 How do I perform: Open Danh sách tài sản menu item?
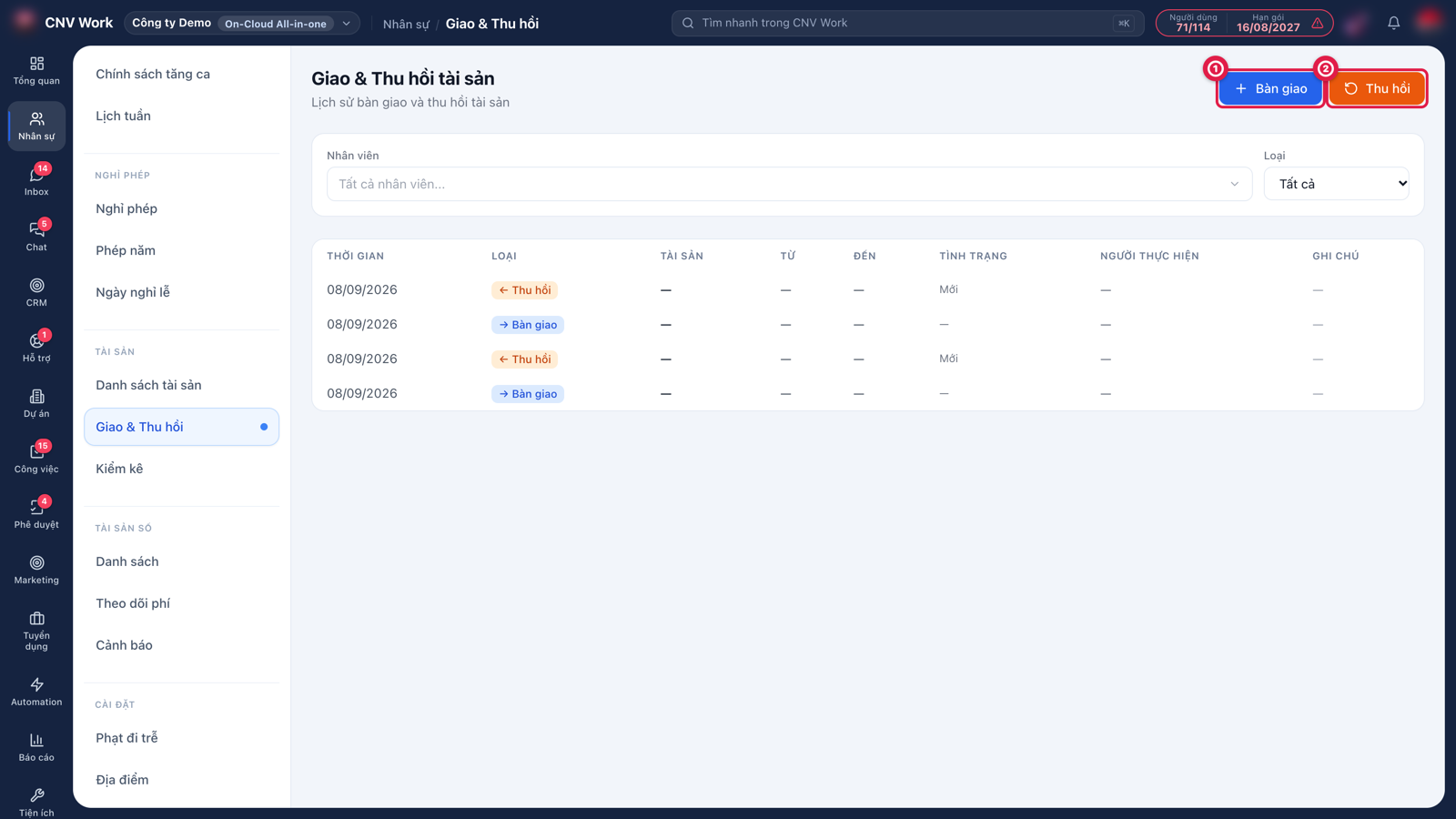coord(148,385)
